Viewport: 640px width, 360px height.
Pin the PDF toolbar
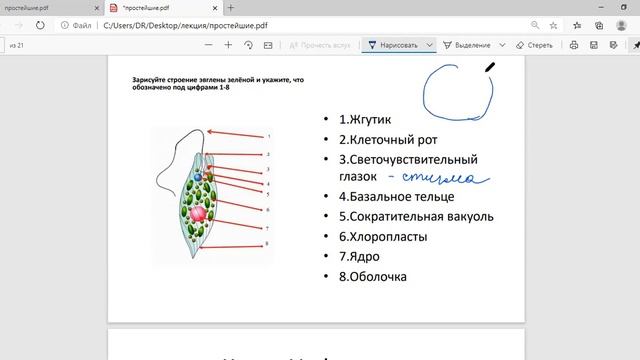pyautogui.click(x=636, y=45)
